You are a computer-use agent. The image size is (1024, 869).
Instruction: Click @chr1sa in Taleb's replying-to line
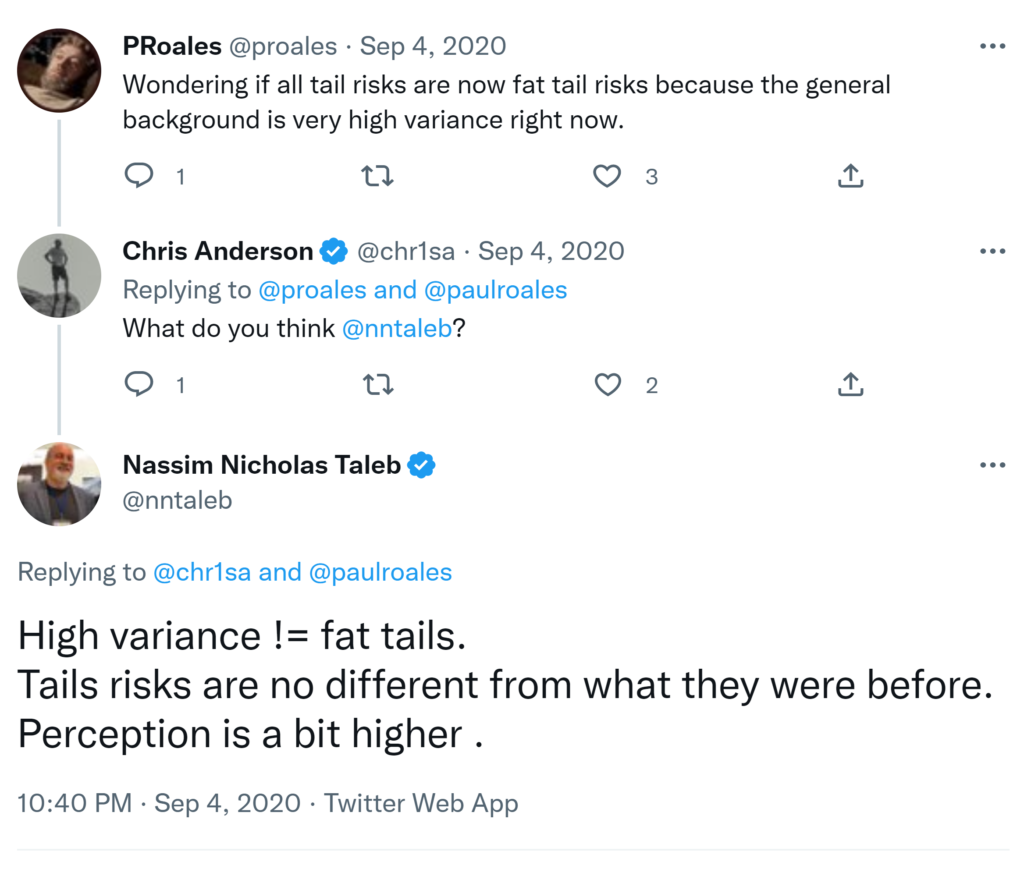pyautogui.click(x=202, y=572)
